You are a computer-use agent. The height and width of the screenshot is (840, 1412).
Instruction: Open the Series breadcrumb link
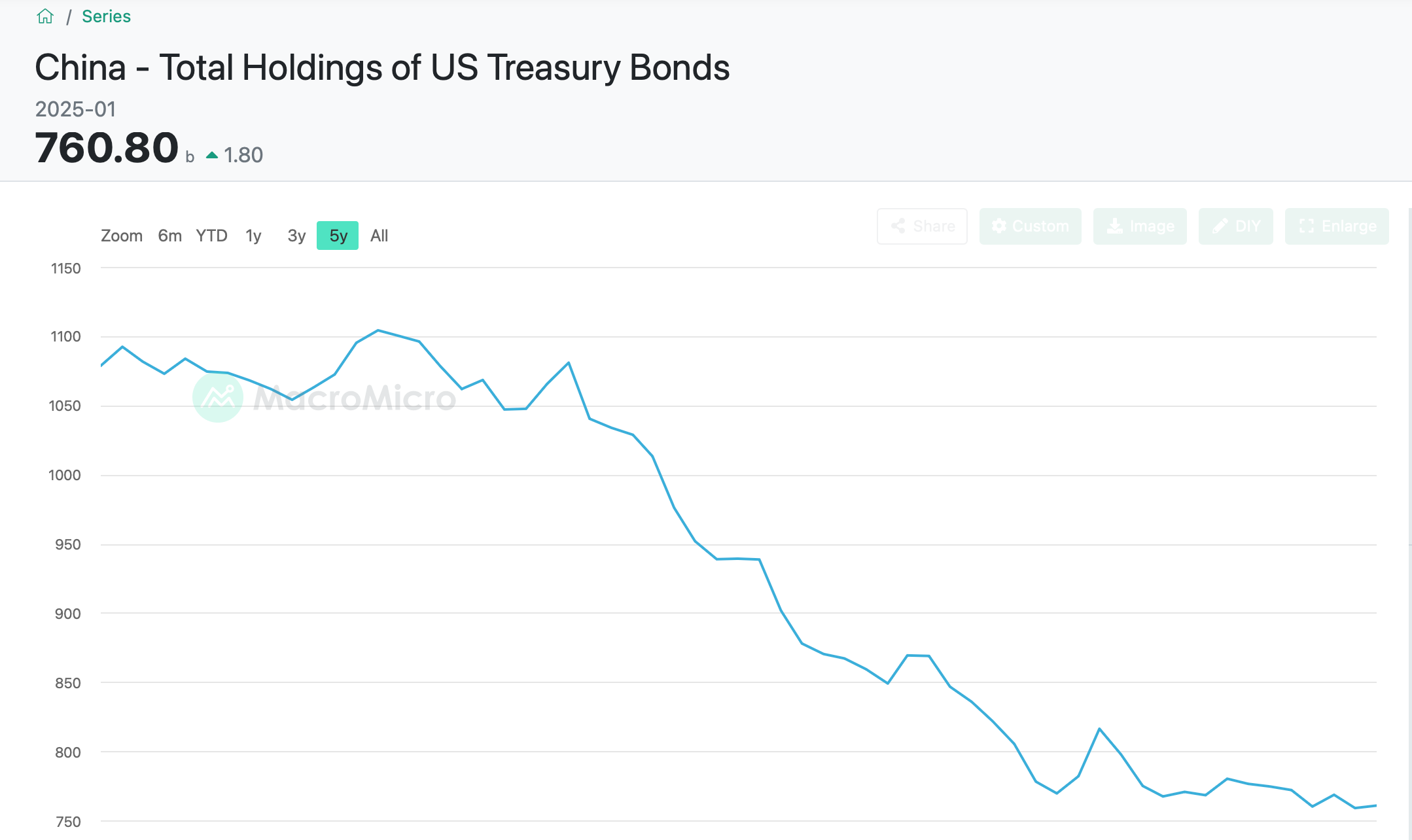[x=106, y=16]
